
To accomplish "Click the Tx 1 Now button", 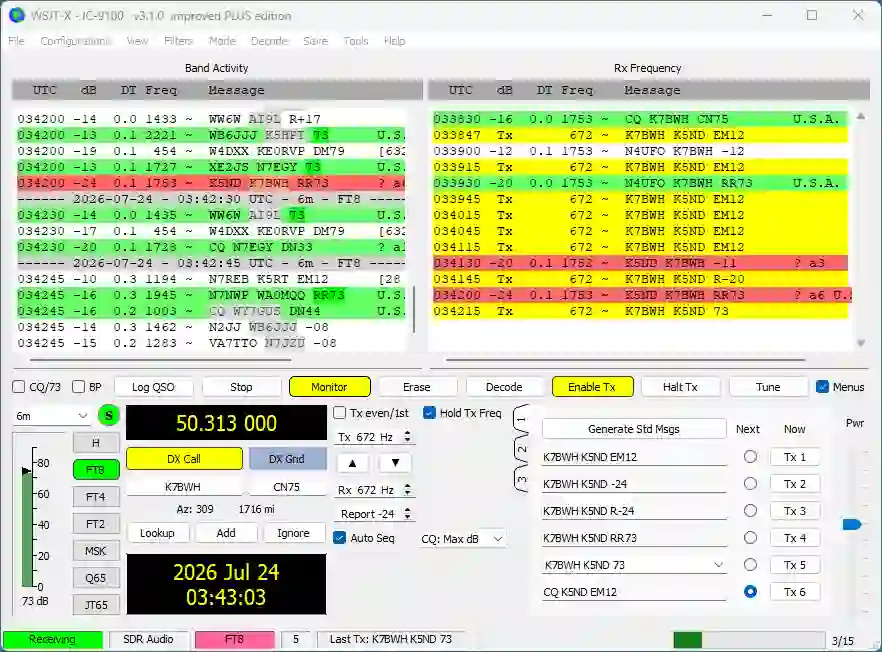I will [x=795, y=457].
